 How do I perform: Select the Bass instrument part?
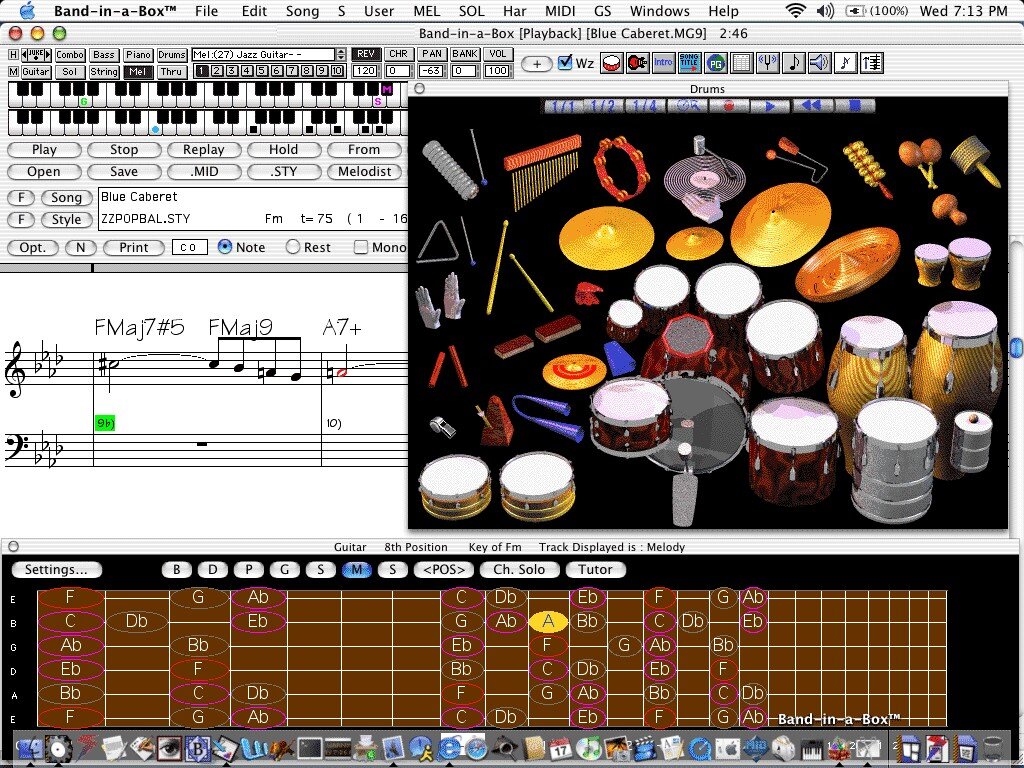[x=103, y=55]
